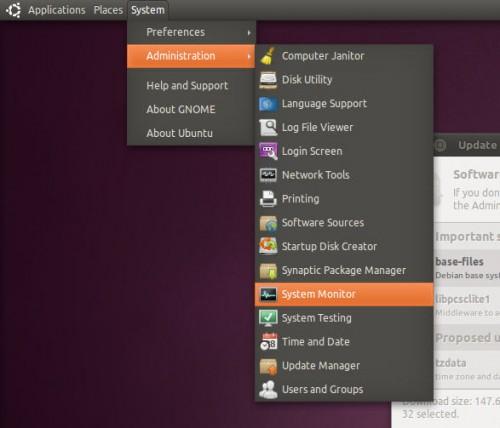The width and height of the screenshot is (500, 428).
Task: Click the Startup Disk Creator icon
Action: pos(268,247)
